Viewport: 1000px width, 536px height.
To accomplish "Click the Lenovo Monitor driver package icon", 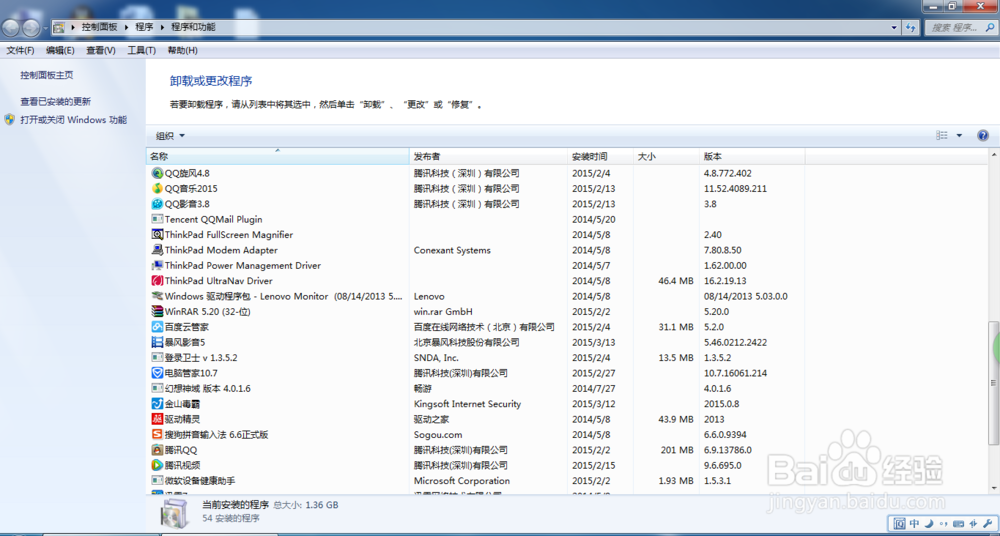I will pyautogui.click(x=158, y=296).
